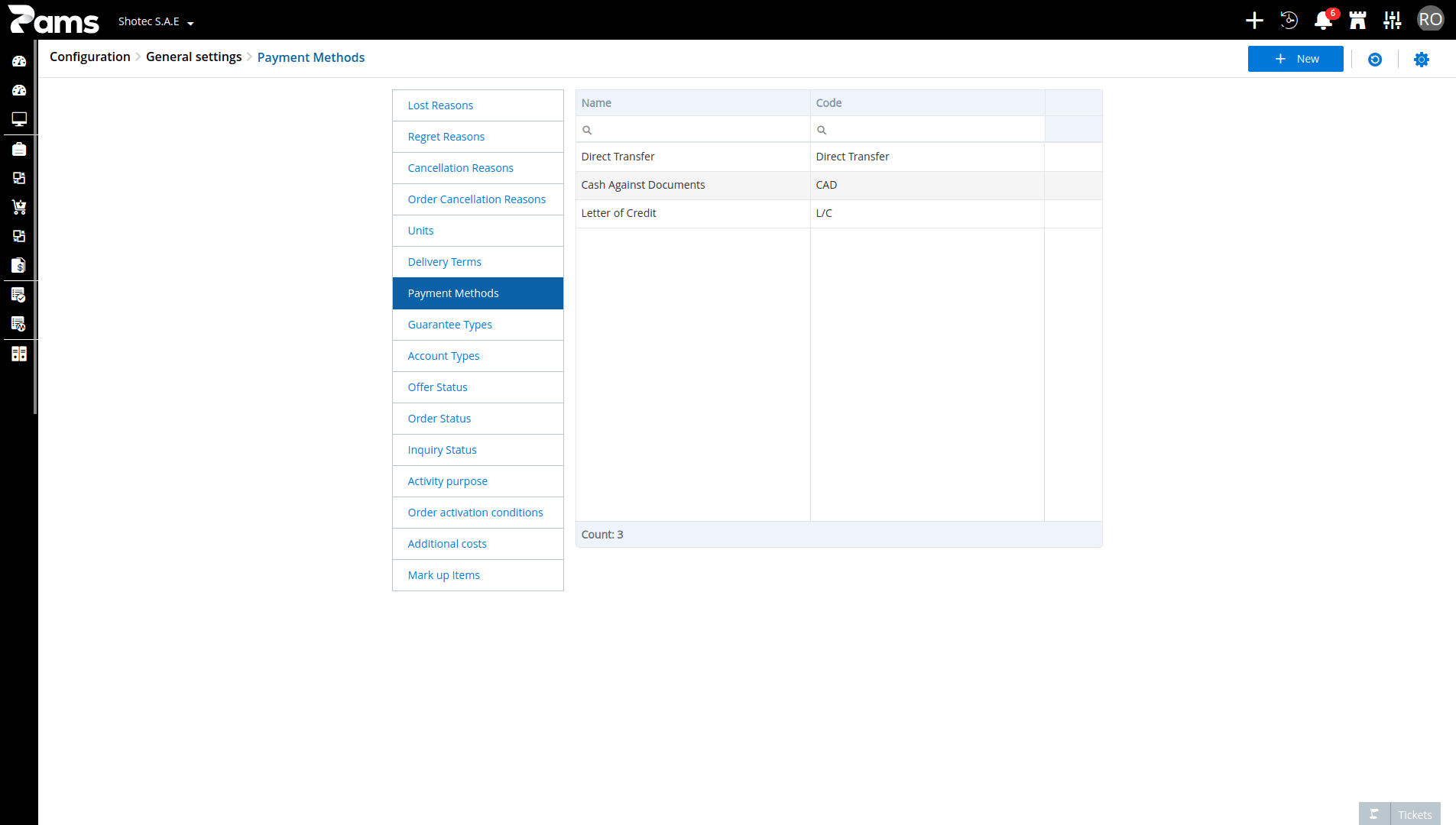The height and width of the screenshot is (825, 1456).
Task: Open the shopping cart icon in sidebar
Action: [19, 207]
